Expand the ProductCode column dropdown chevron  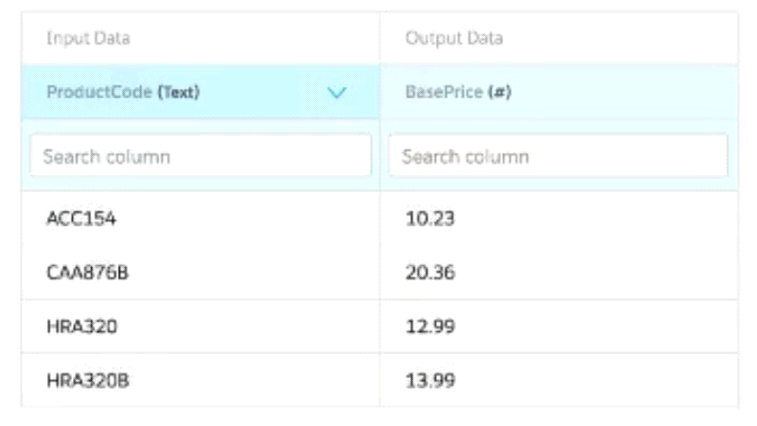tap(337, 92)
